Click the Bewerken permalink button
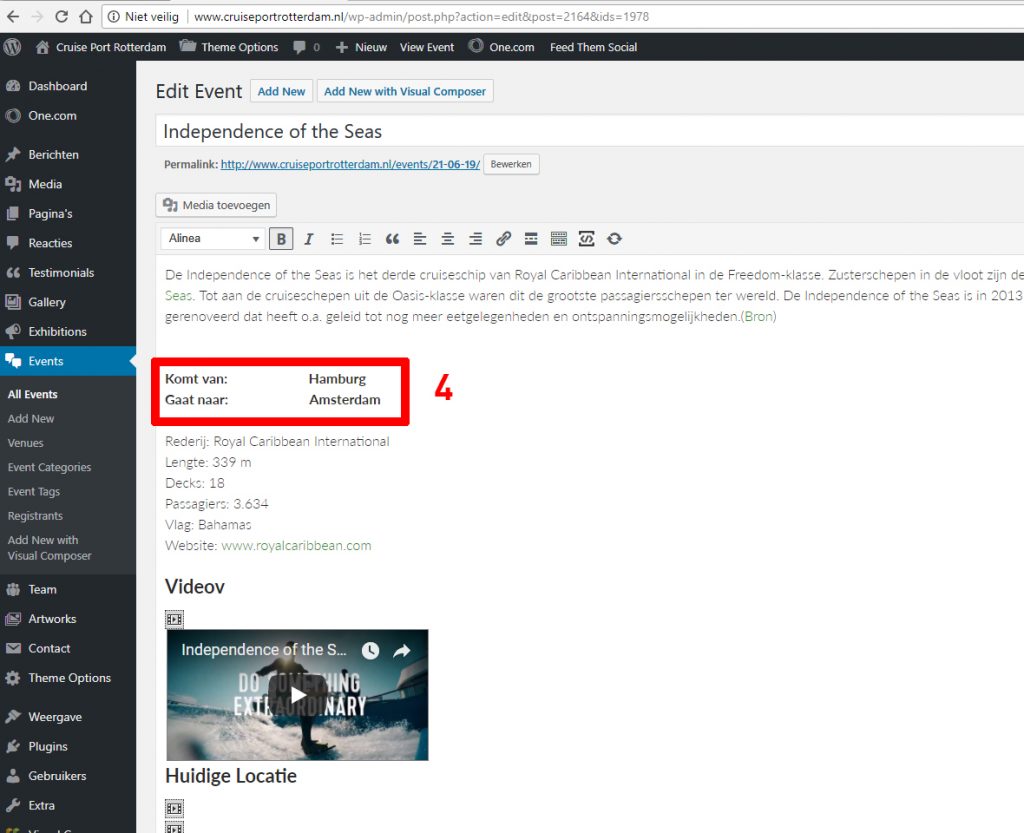The image size is (1024, 833). [x=511, y=165]
